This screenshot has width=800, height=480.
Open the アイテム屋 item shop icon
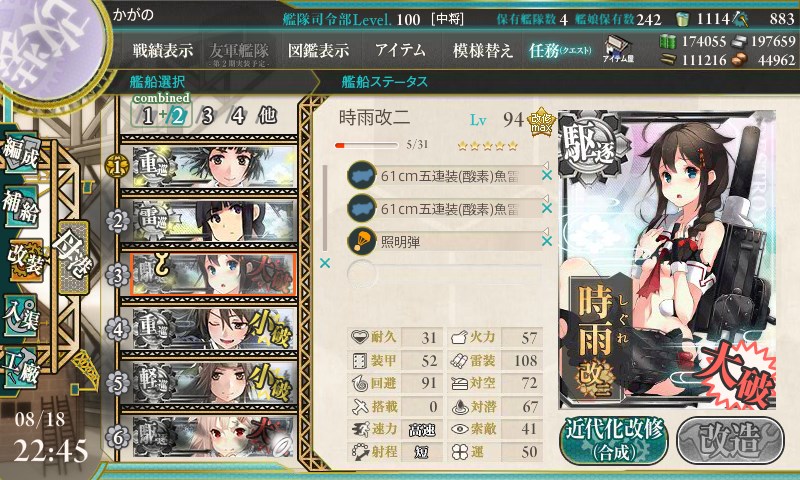[618, 49]
